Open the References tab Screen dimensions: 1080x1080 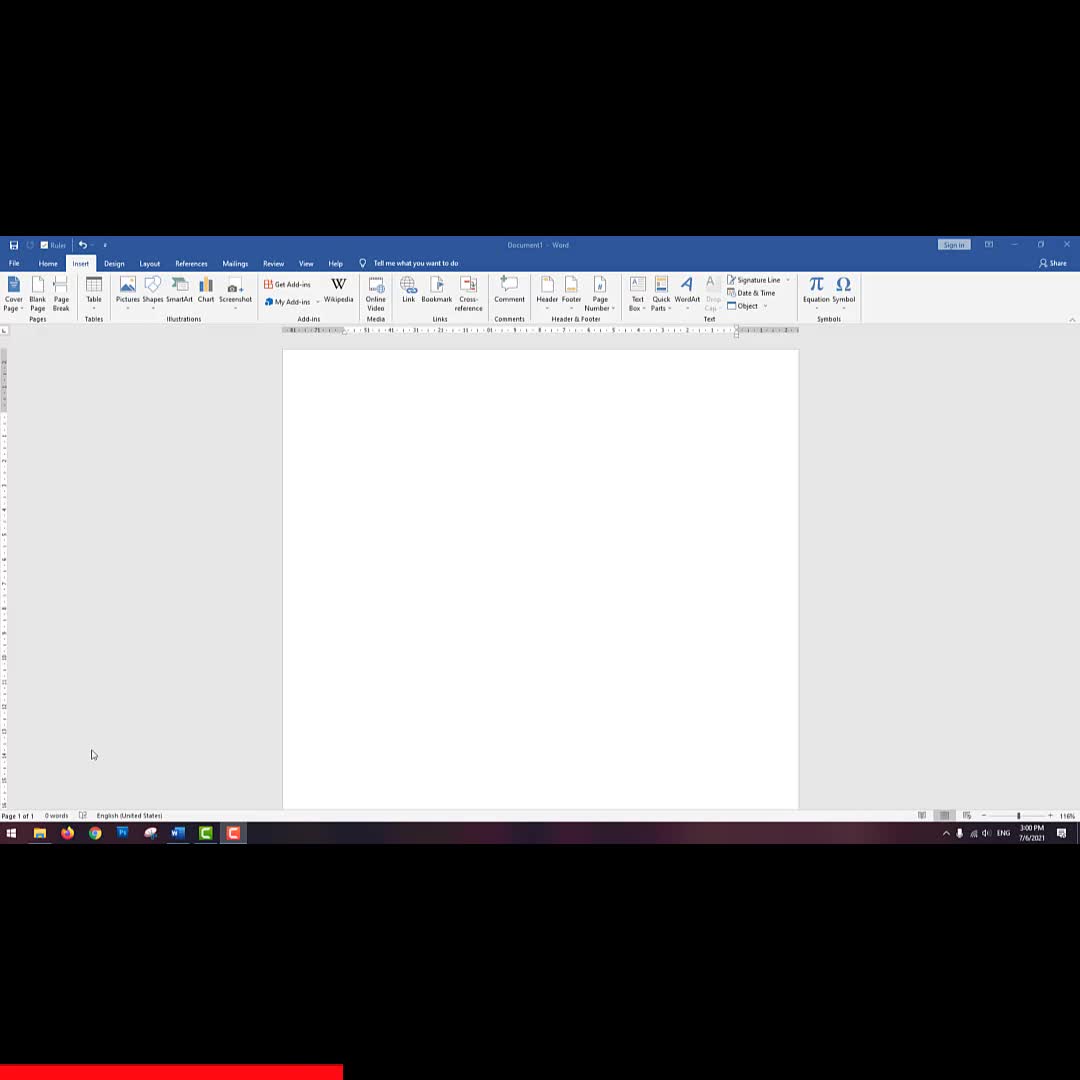click(x=191, y=263)
